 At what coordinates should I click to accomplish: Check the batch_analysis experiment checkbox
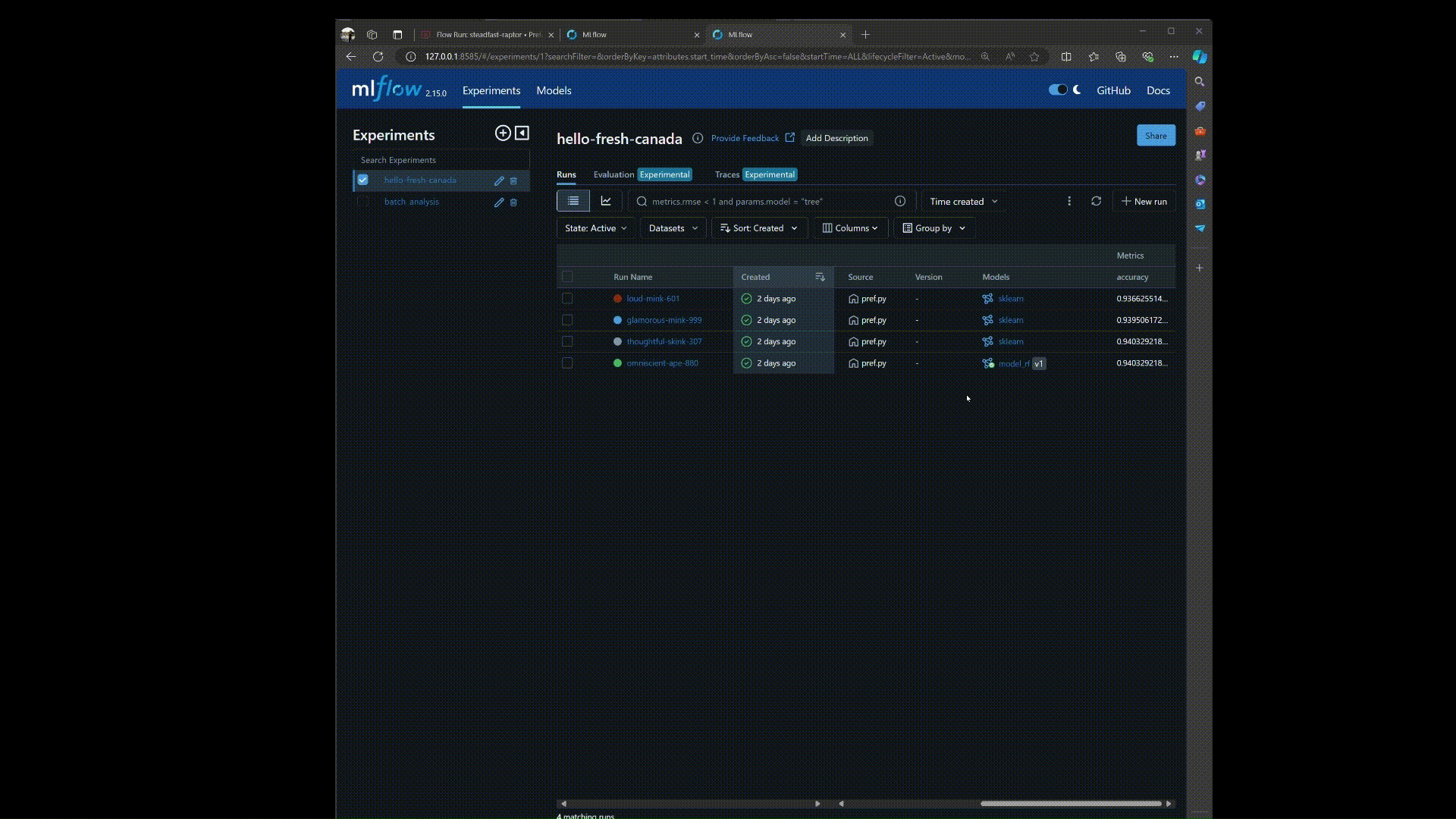point(363,202)
